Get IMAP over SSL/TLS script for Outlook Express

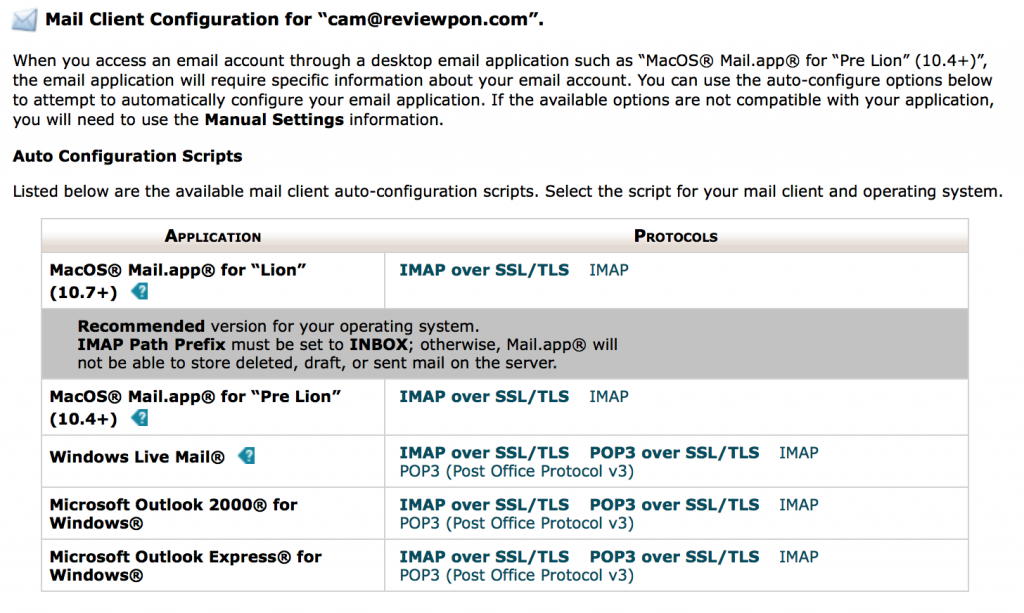(484, 557)
